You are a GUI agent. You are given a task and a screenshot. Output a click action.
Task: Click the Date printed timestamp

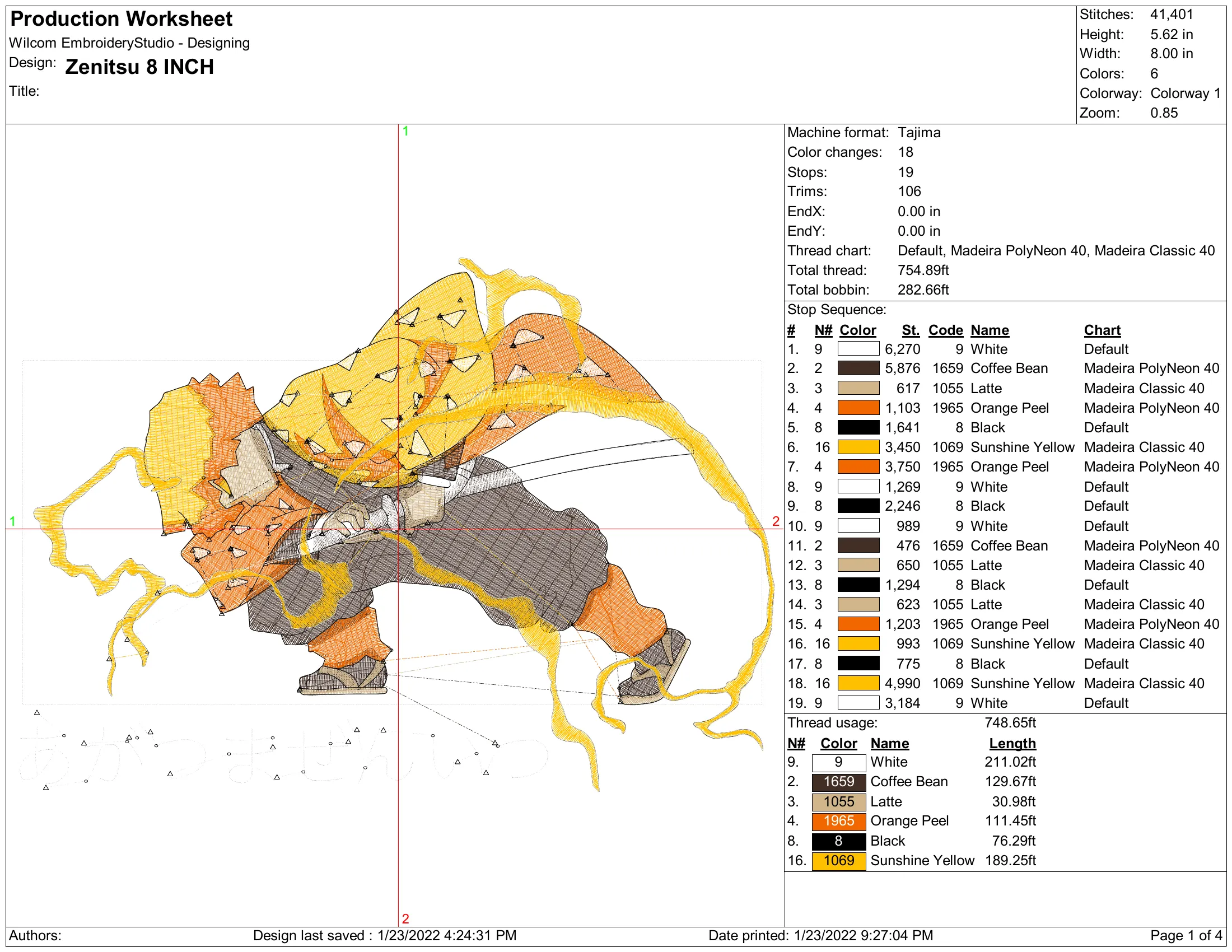click(x=821, y=936)
